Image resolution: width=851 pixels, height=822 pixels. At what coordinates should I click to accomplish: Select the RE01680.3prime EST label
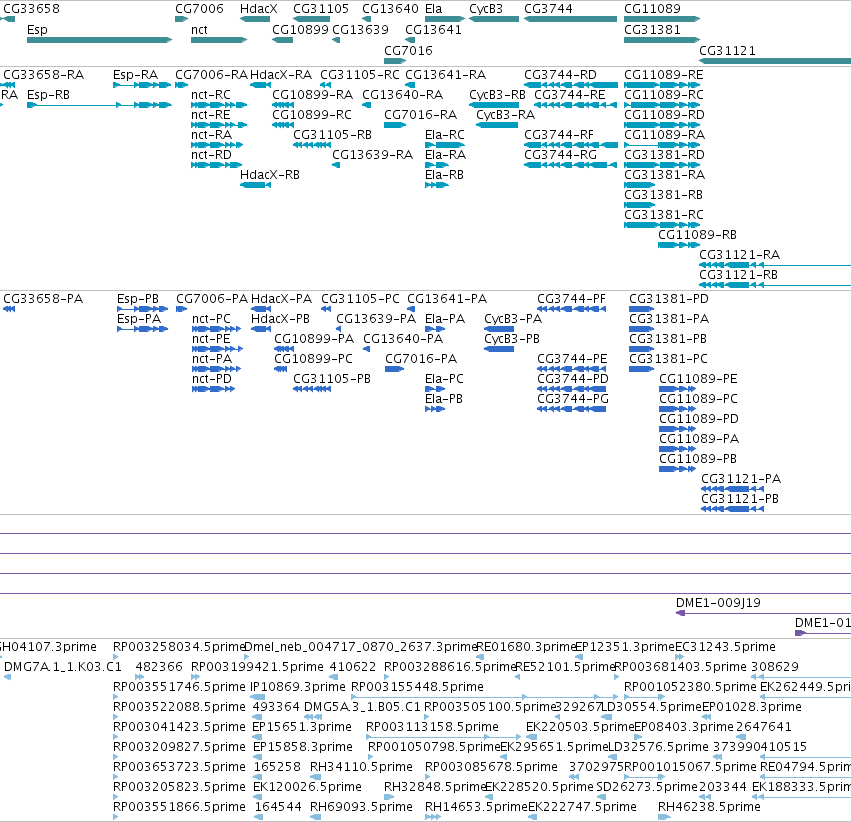525,647
